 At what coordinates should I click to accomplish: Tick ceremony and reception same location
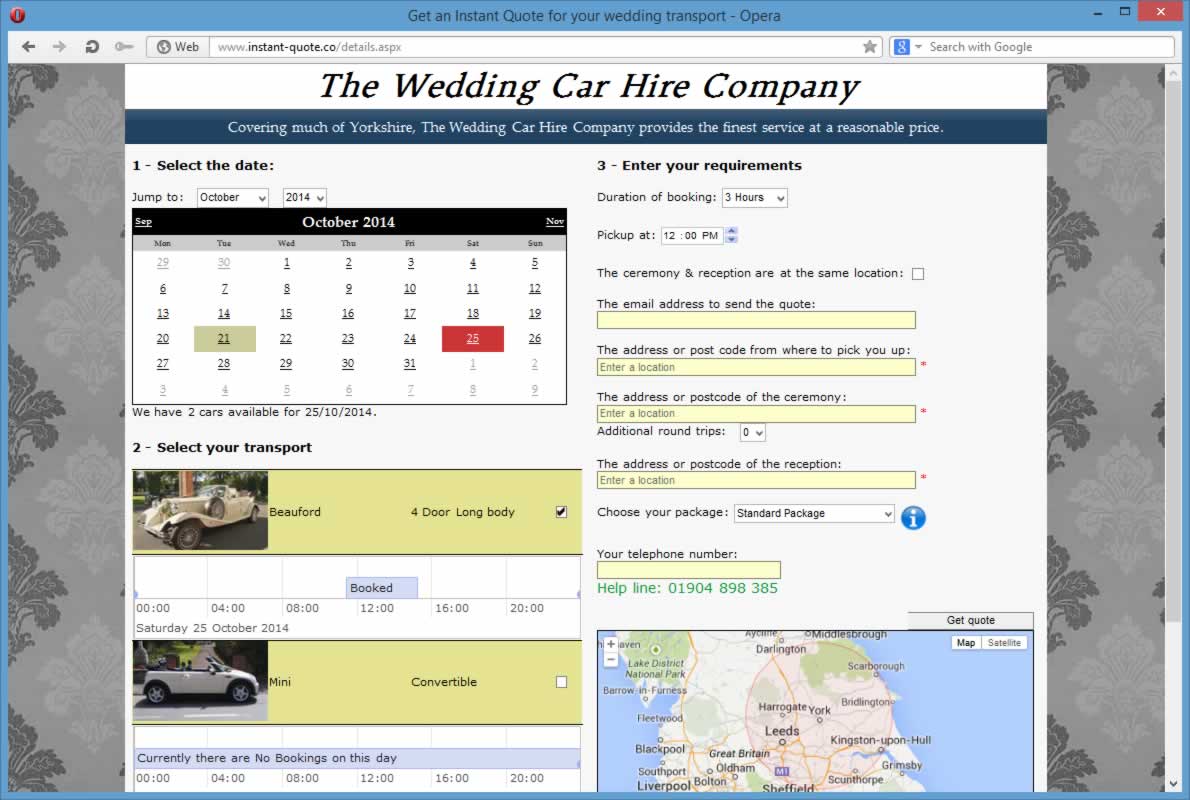918,274
